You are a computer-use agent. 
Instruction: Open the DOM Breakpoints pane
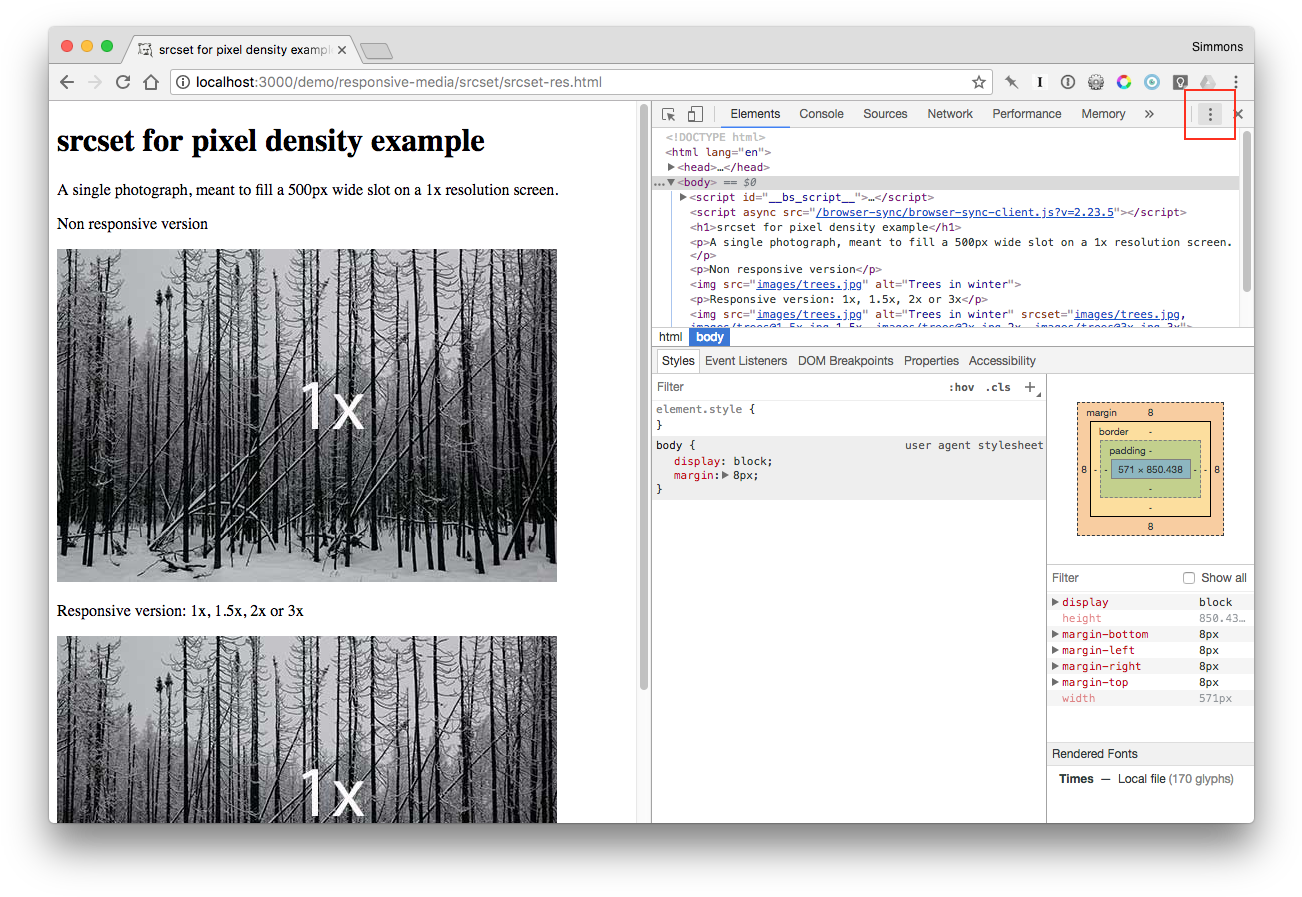tap(845, 361)
